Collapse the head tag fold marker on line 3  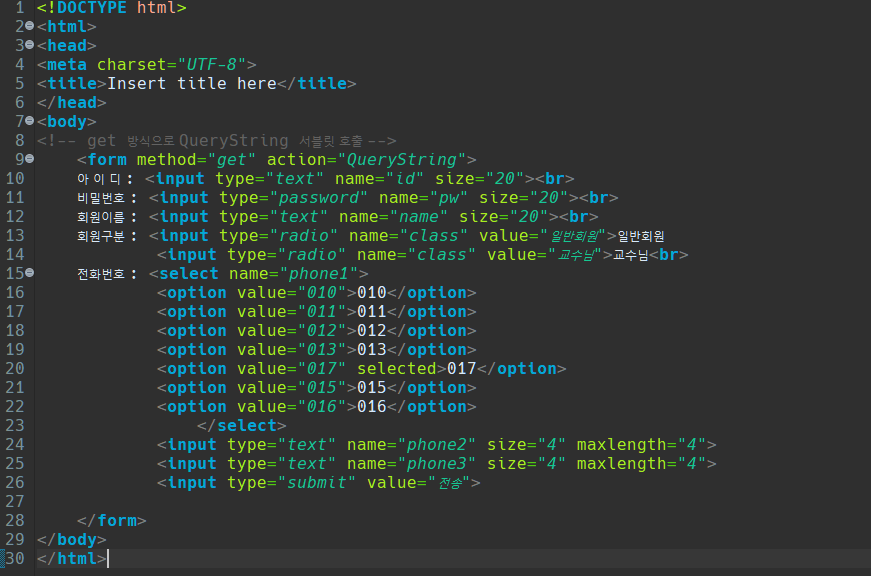29,45
